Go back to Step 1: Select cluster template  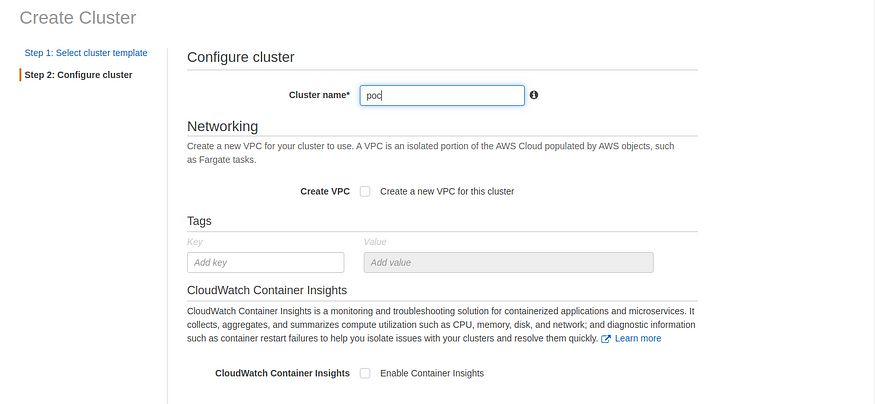coord(86,53)
